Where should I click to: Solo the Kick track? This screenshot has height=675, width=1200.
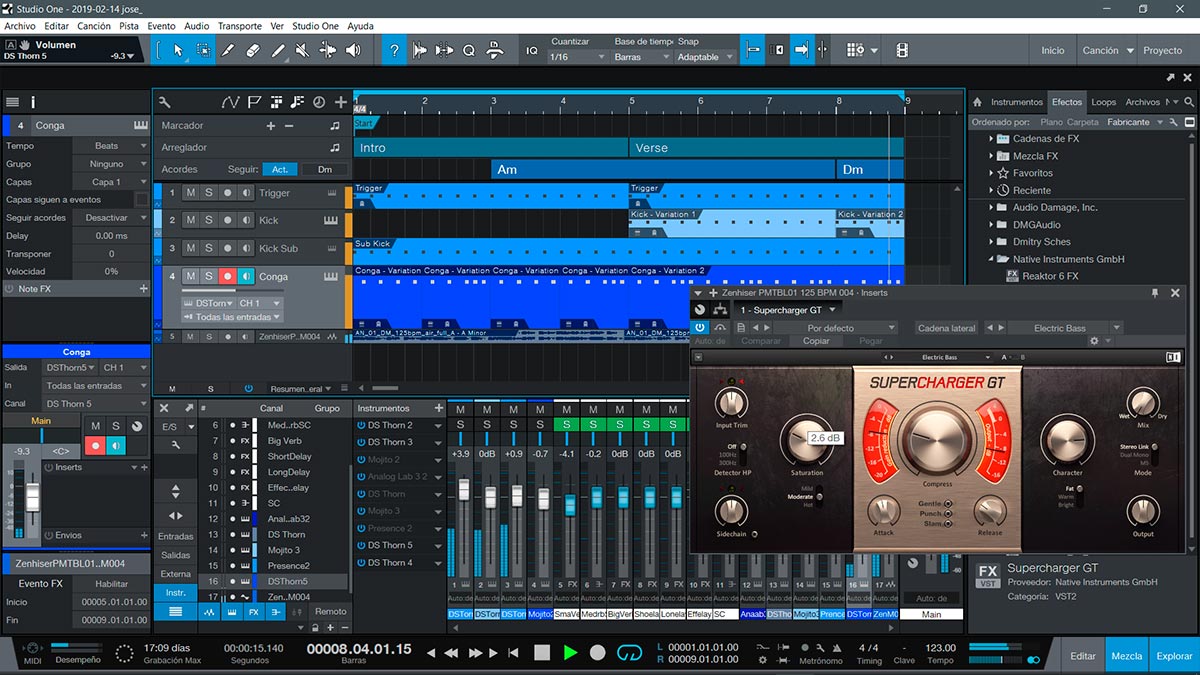(209, 220)
